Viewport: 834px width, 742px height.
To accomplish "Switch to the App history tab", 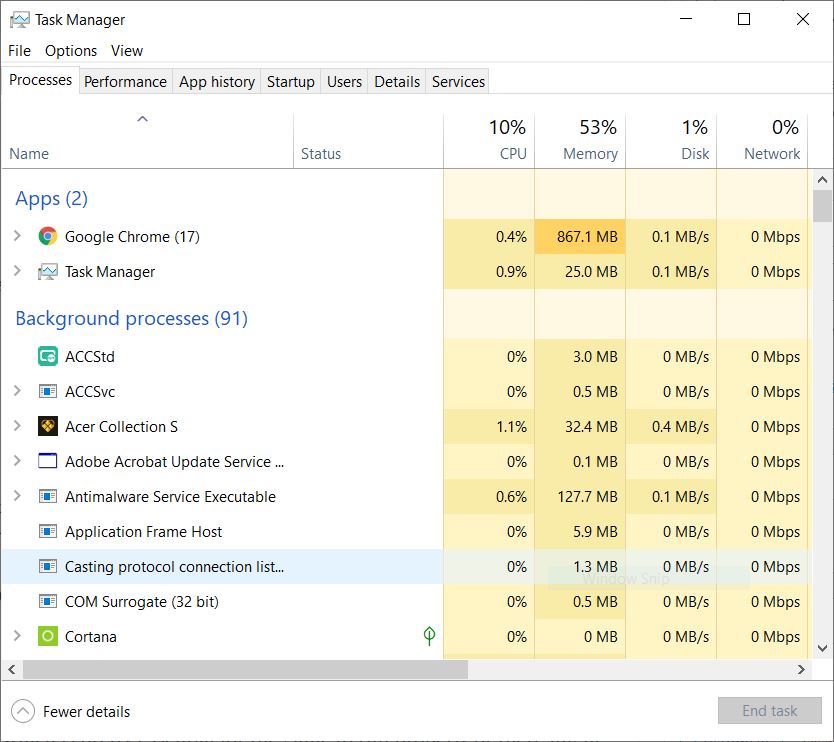I will click(x=216, y=81).
